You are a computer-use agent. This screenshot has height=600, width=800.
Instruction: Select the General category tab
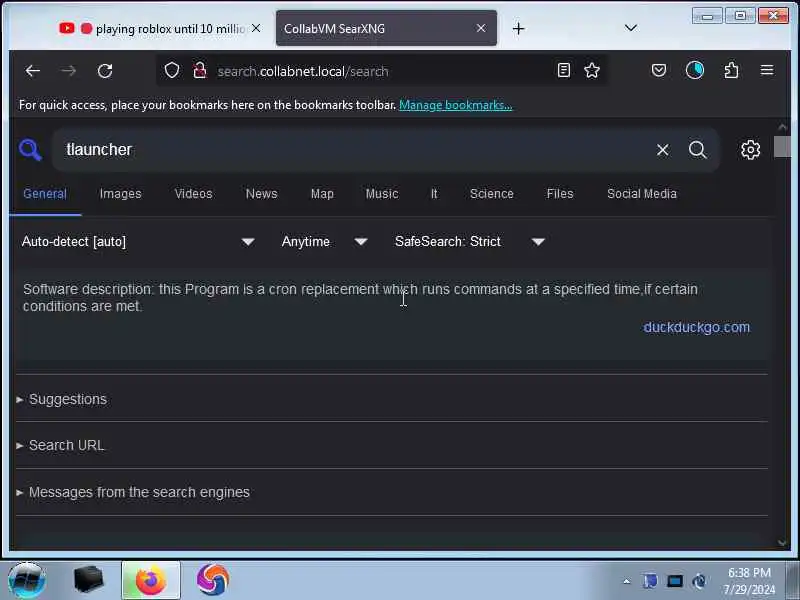tap(45, 194)
